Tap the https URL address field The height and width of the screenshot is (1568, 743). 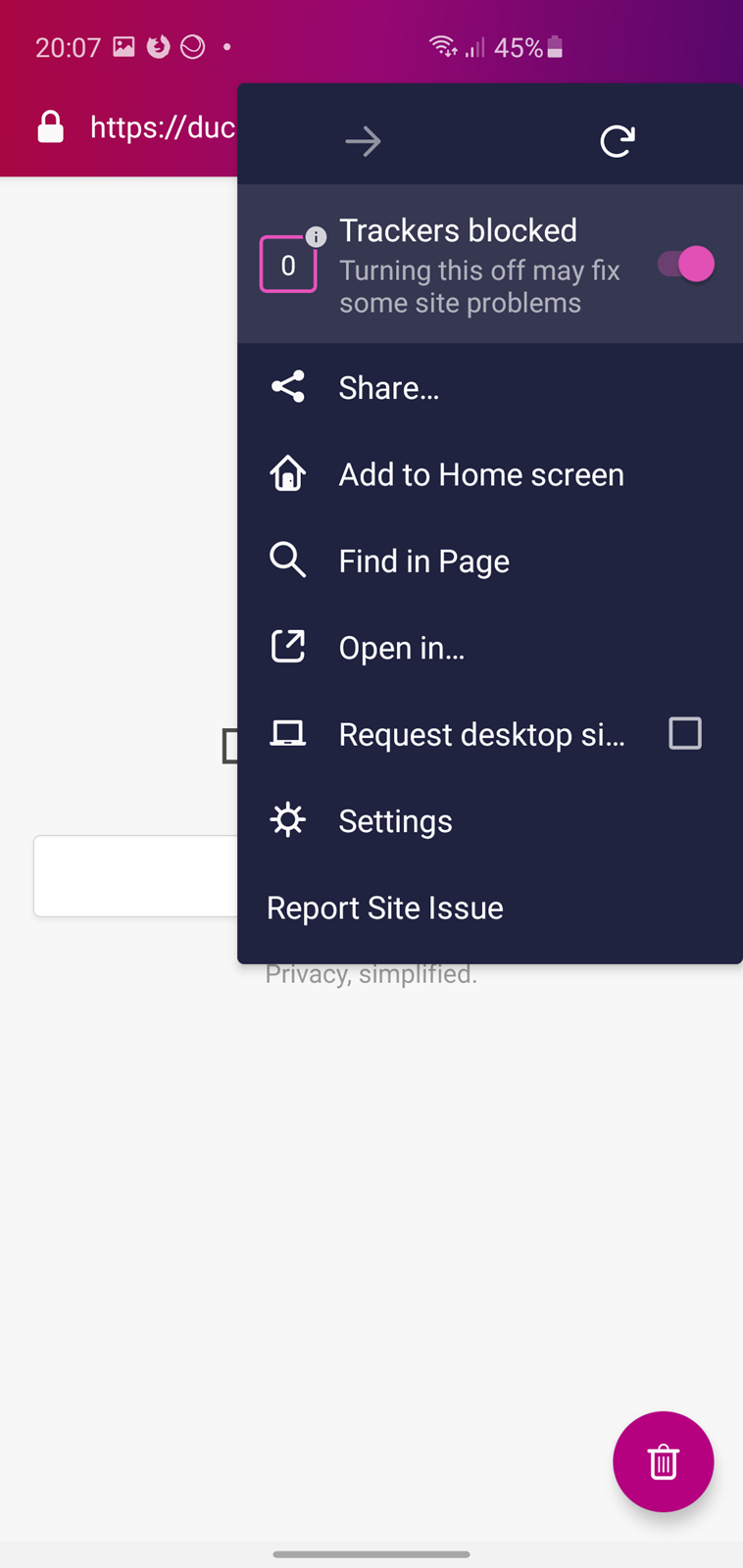pyautogui.click(x=162, y=127)
